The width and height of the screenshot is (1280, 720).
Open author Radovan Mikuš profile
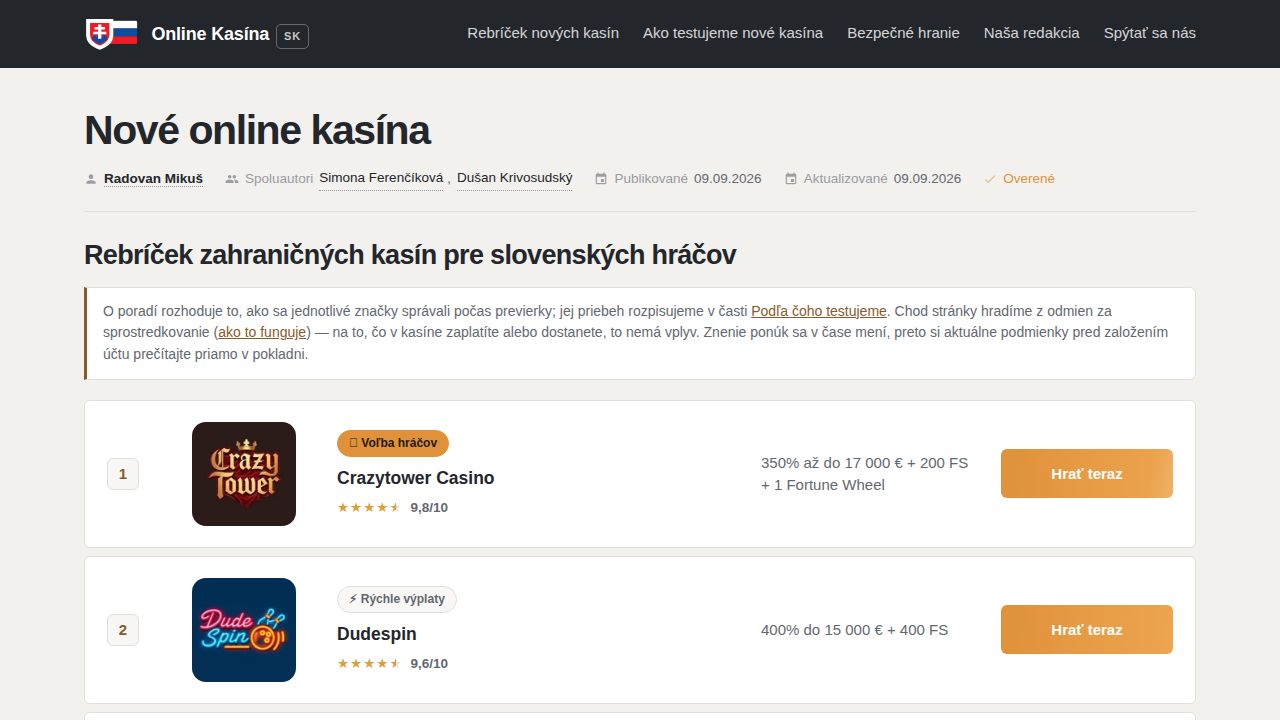153,179
